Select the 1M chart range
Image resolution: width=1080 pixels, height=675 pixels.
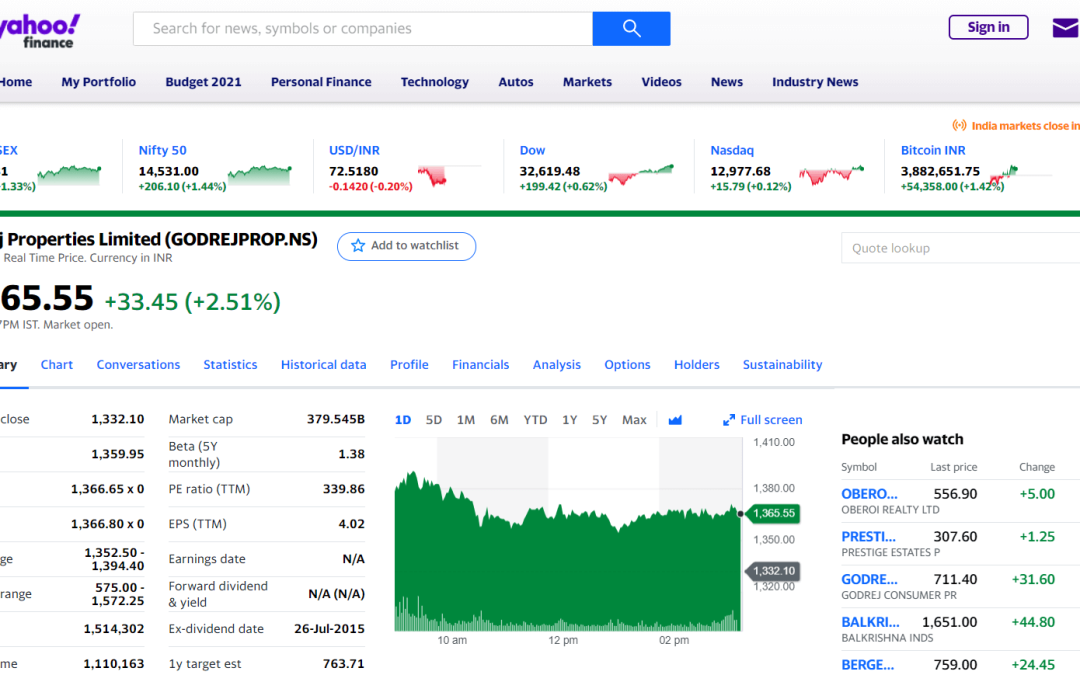tap(466, 419)
